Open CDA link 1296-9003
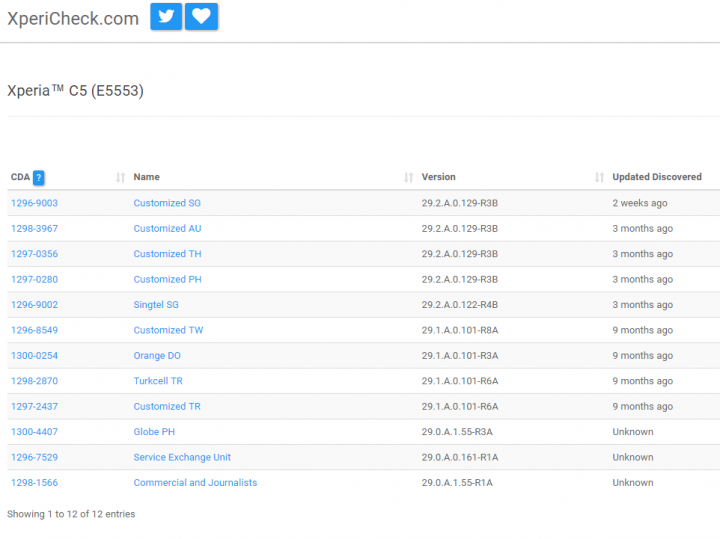Screen dimensions: 720x539 click(34, 203)
